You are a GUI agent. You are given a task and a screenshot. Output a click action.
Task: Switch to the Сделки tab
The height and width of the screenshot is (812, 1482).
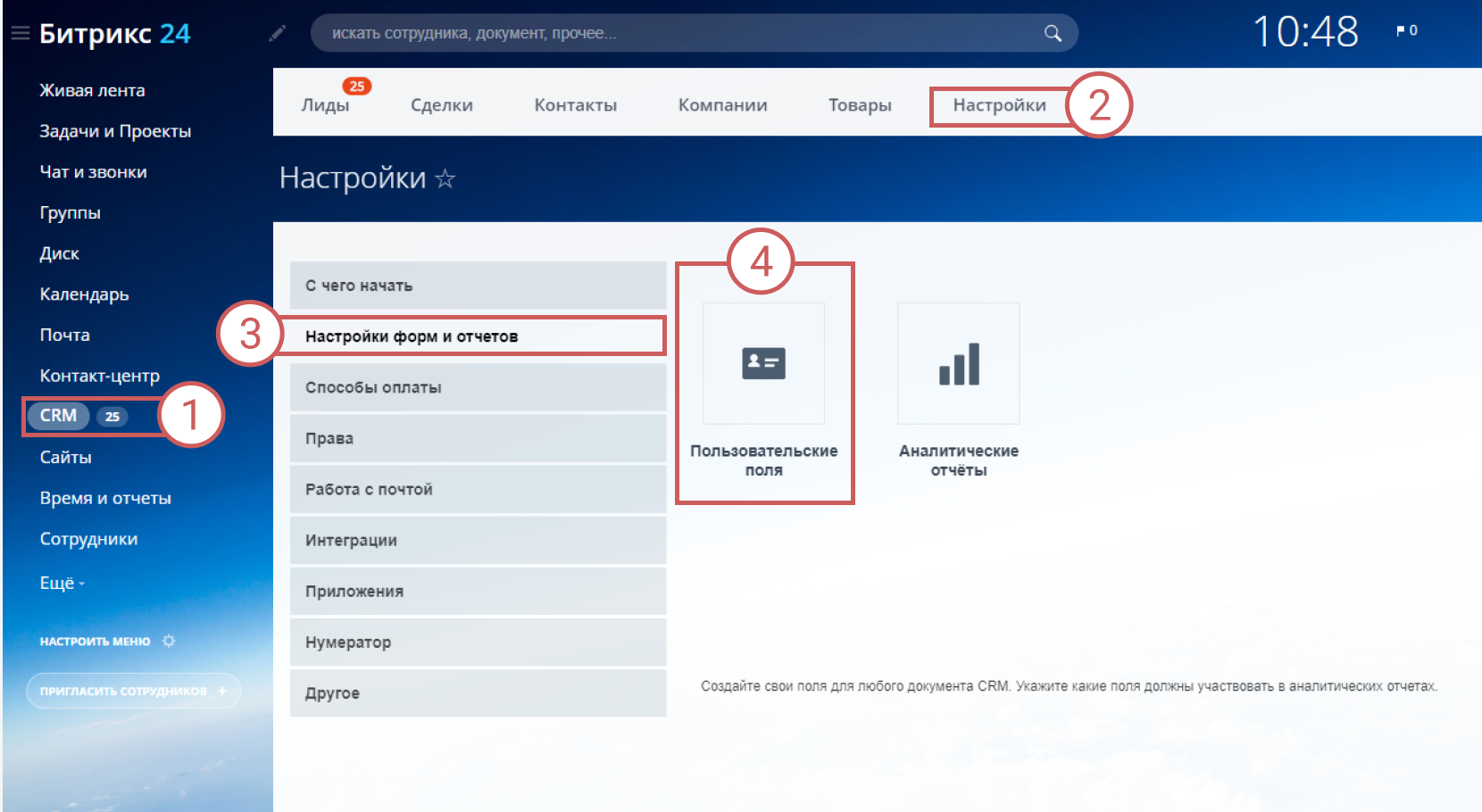441,105
